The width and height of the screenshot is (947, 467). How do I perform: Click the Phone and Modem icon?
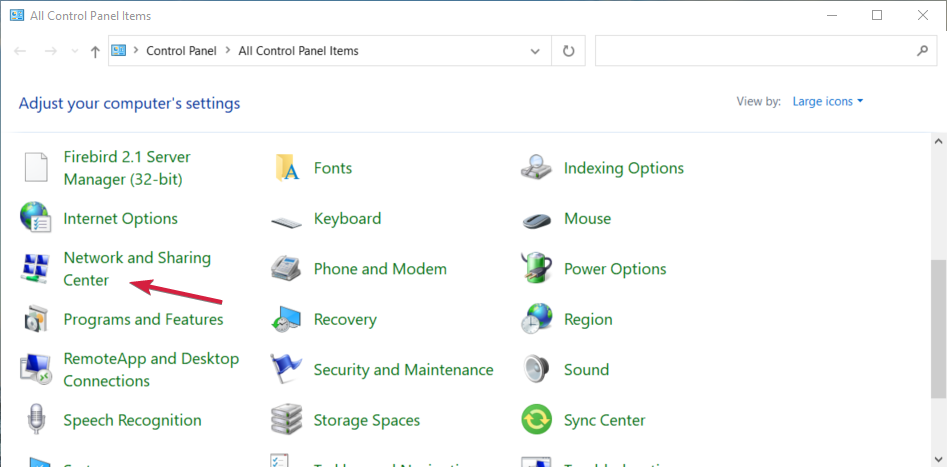[287, 269]
